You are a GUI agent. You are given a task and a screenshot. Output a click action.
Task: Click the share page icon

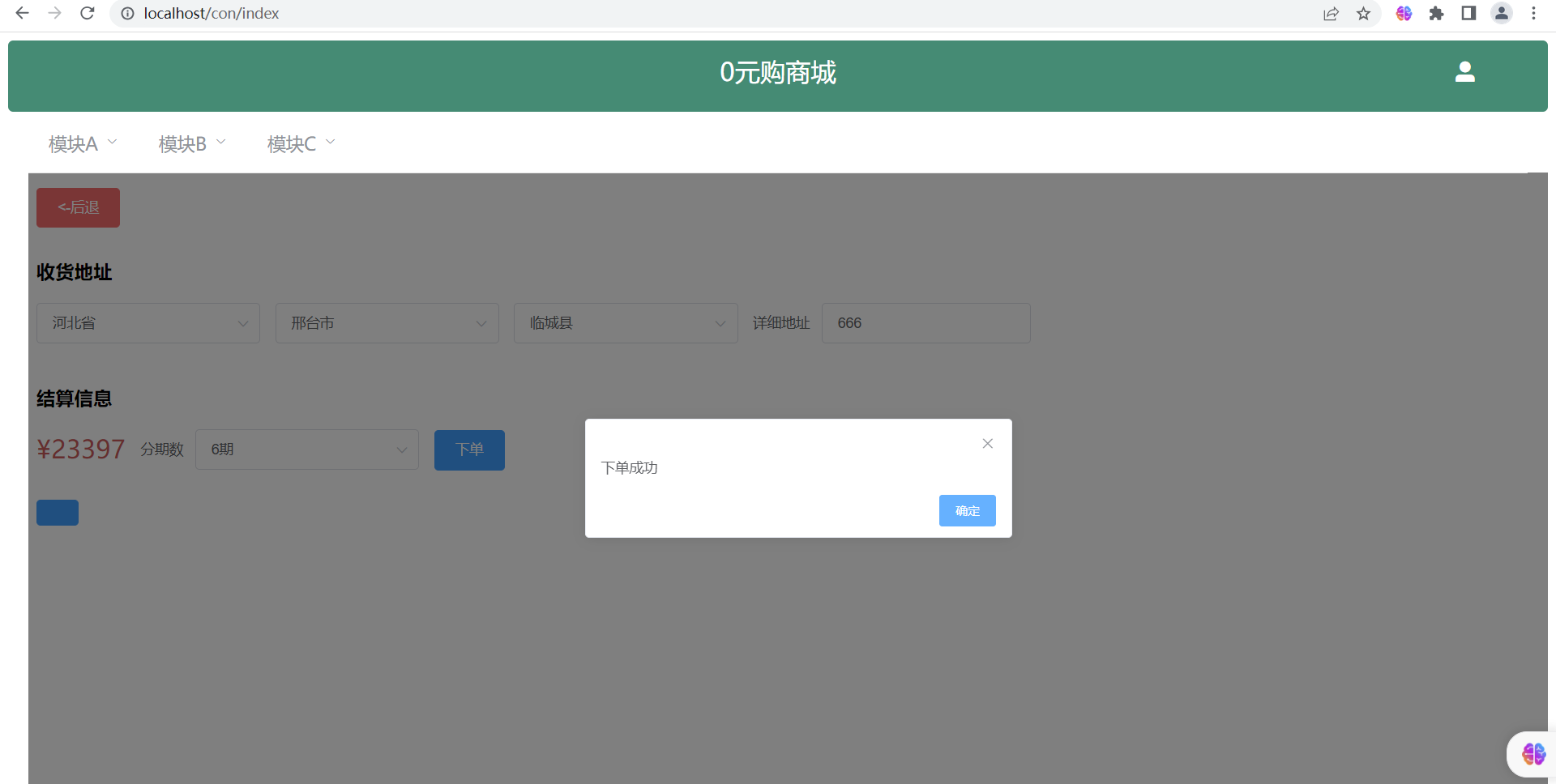point(1331,13)
